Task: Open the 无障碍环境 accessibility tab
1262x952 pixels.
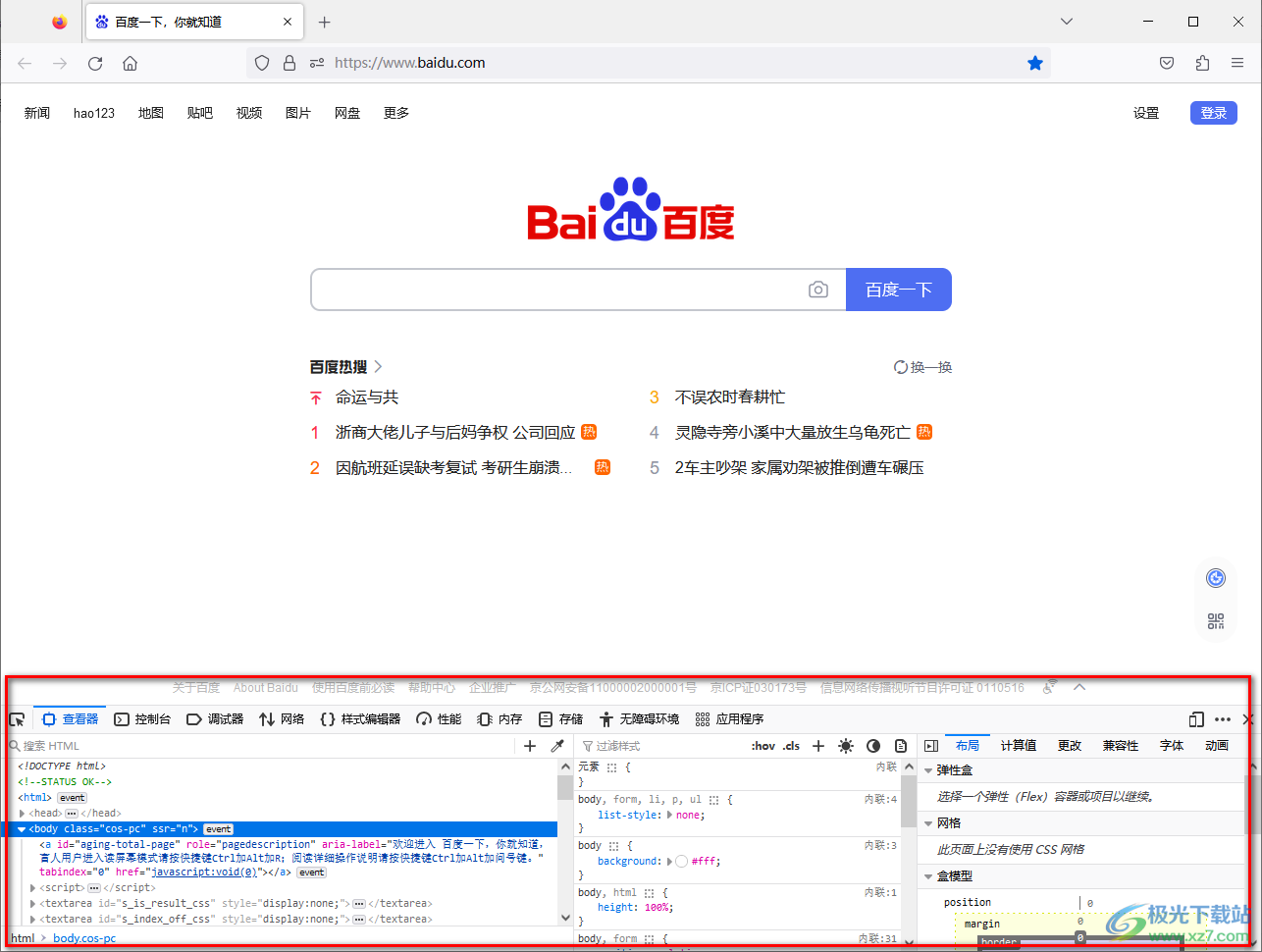Action: click(x=639, y=719)
